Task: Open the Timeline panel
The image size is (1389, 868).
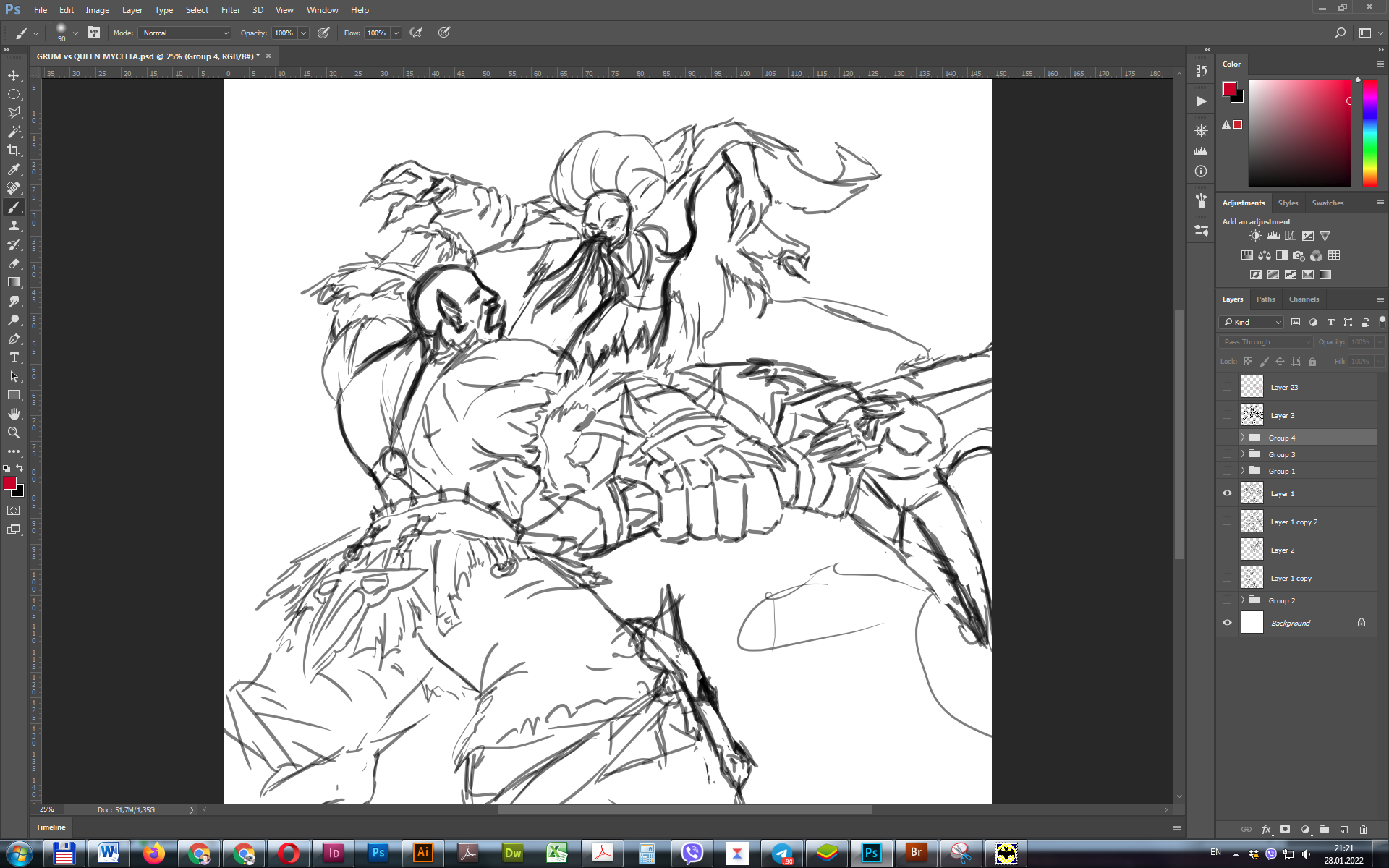Action: 51,827
